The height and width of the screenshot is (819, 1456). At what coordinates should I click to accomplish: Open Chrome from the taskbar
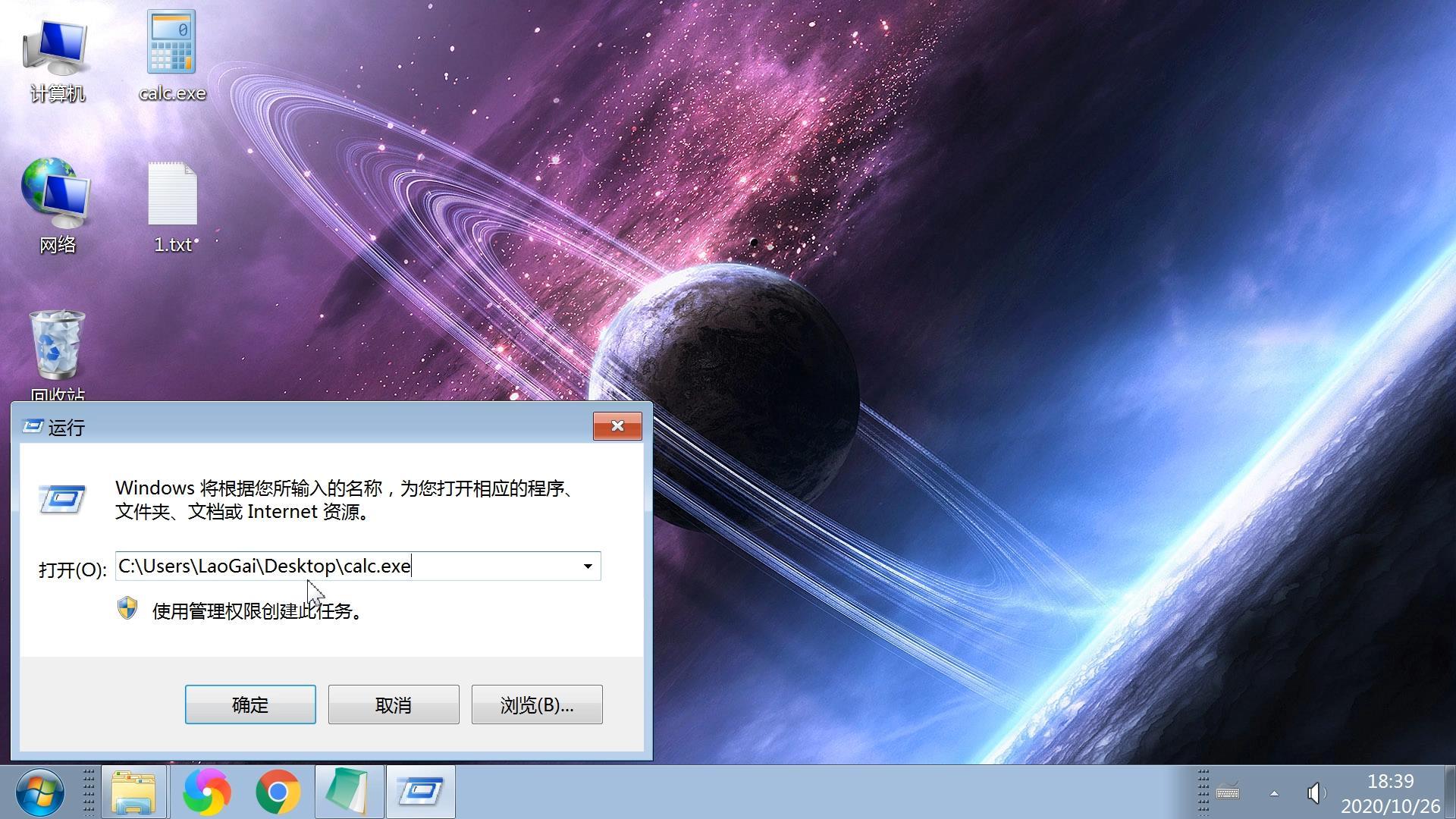tap(278, 792)
